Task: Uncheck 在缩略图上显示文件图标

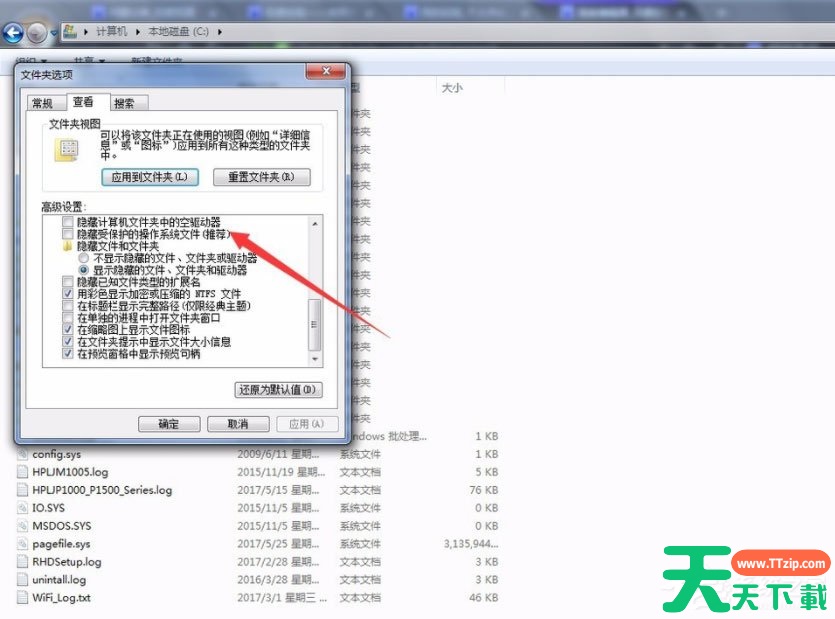Action: coord(68,330)
